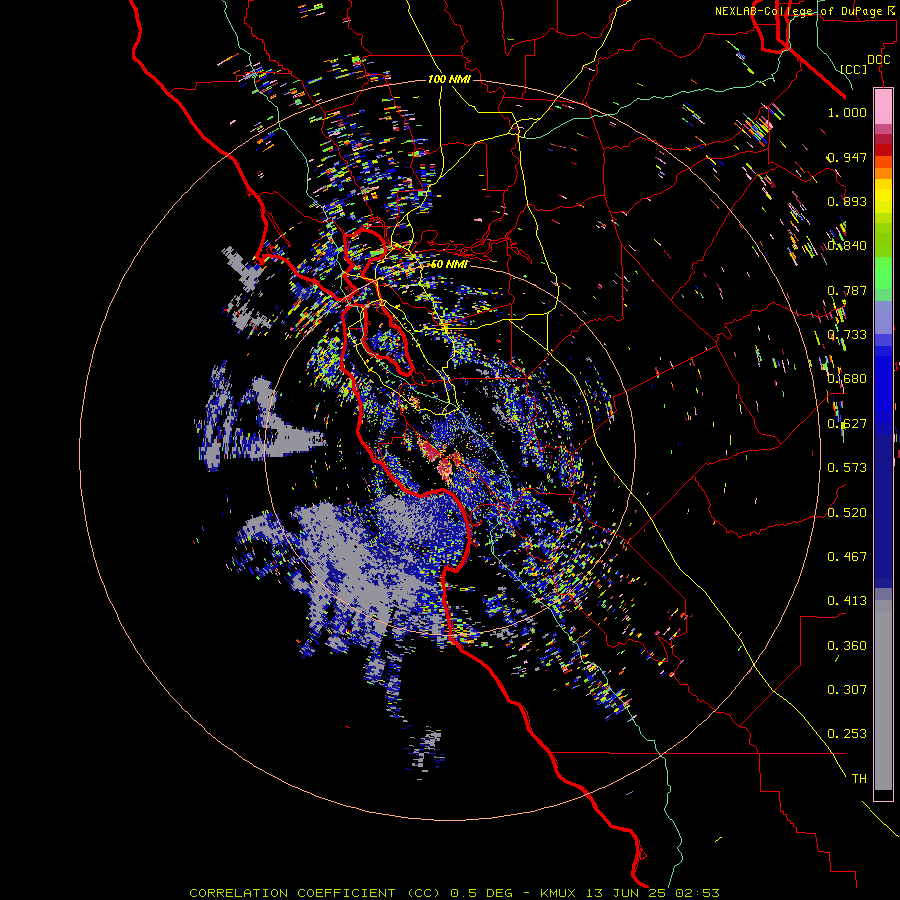Select the 0.413 scale value

(x=847, y=601)
